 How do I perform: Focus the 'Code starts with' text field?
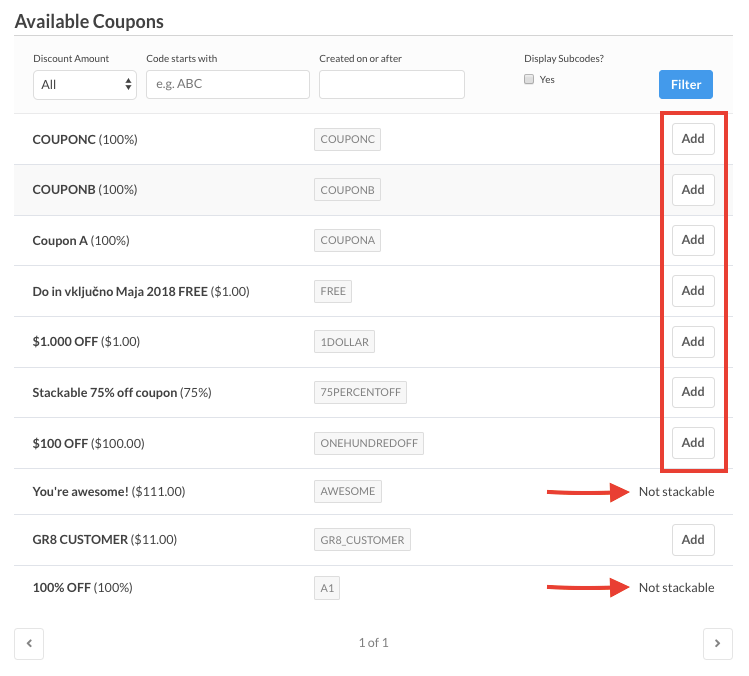tap(227, 85)
